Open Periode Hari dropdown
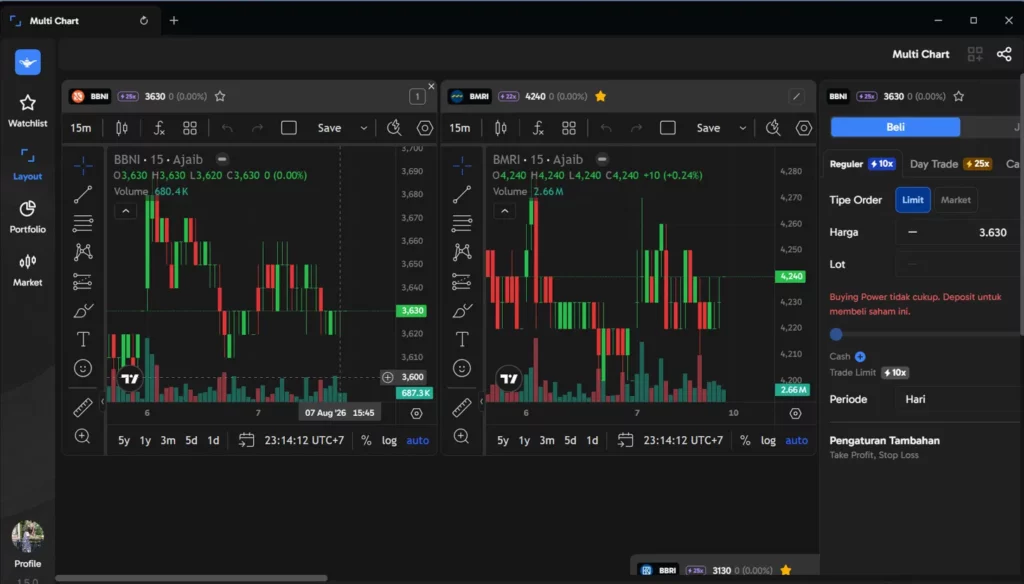This screenshot has width=1024, height=584. (x=957, y=399)
